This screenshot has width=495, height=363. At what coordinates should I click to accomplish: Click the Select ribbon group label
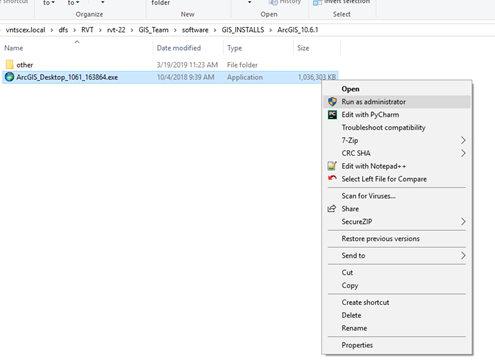tap(342, 14)
